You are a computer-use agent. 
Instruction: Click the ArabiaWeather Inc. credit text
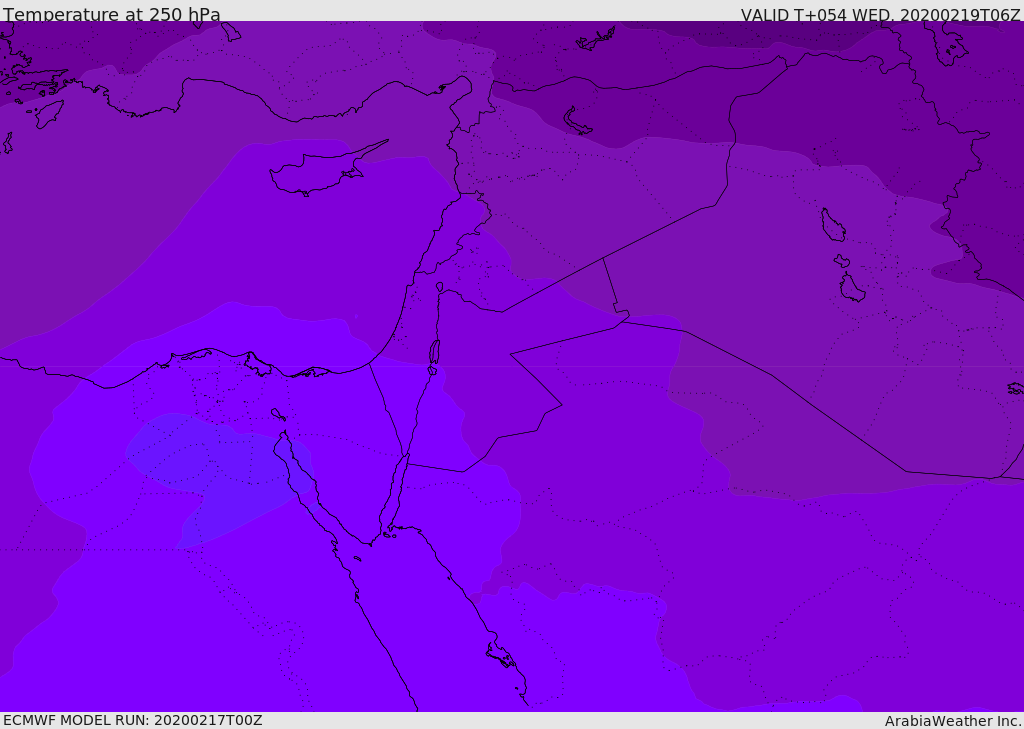click(953, 720)
